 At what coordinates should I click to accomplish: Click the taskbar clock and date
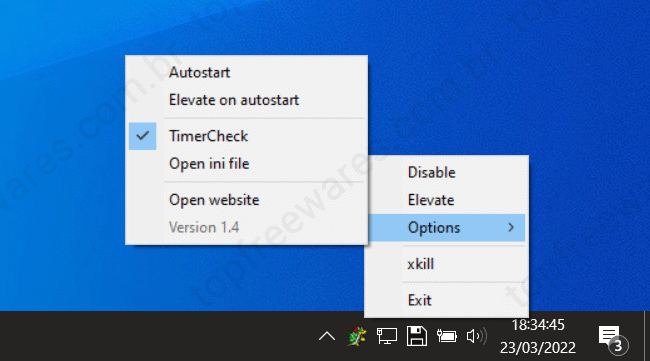(x=538, y=336)
